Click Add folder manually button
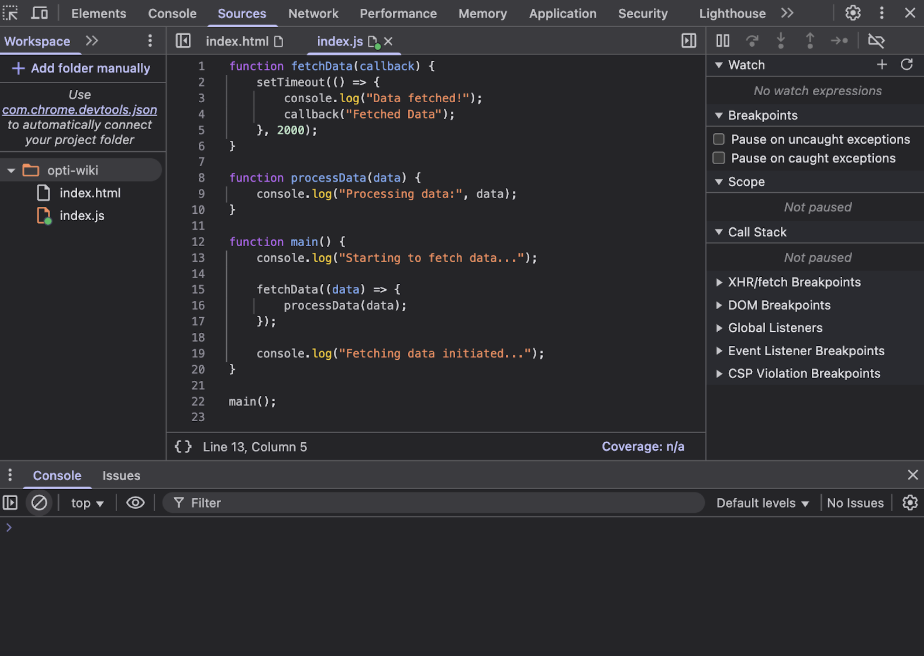Image resolution: width=924 pixels, height=656 pixels. (x=80, y=68)
